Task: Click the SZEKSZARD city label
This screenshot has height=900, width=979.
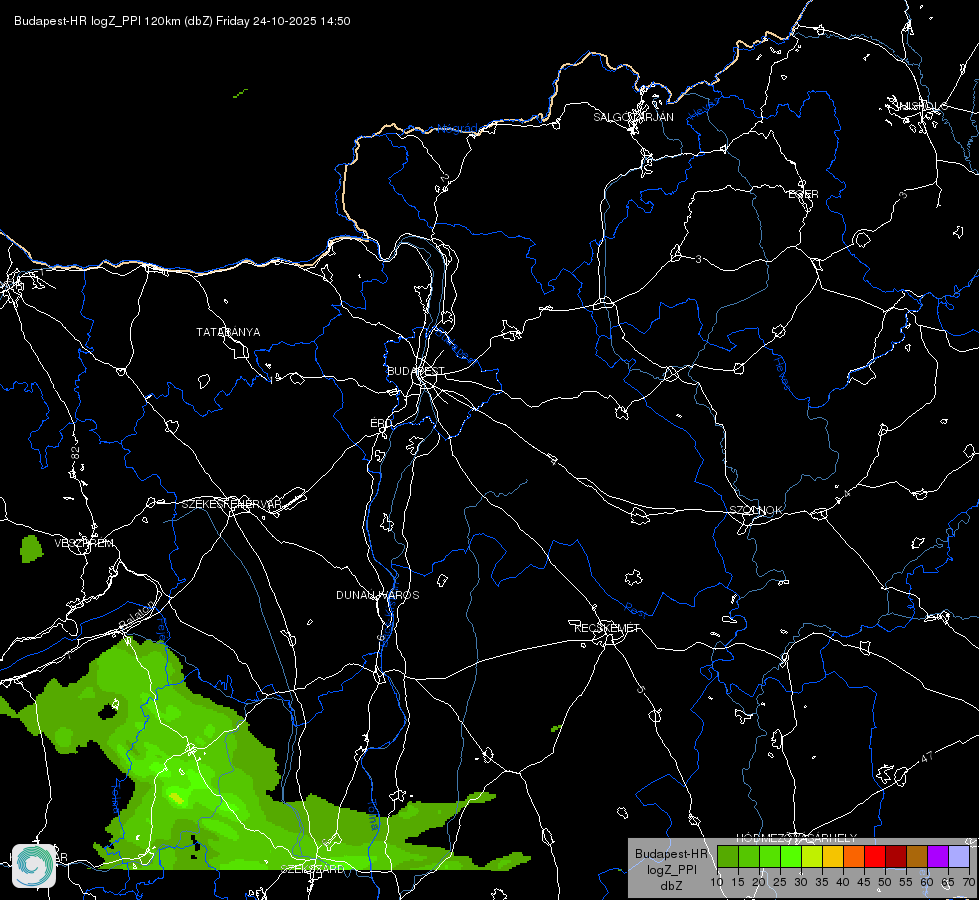Action: point(312,869)
